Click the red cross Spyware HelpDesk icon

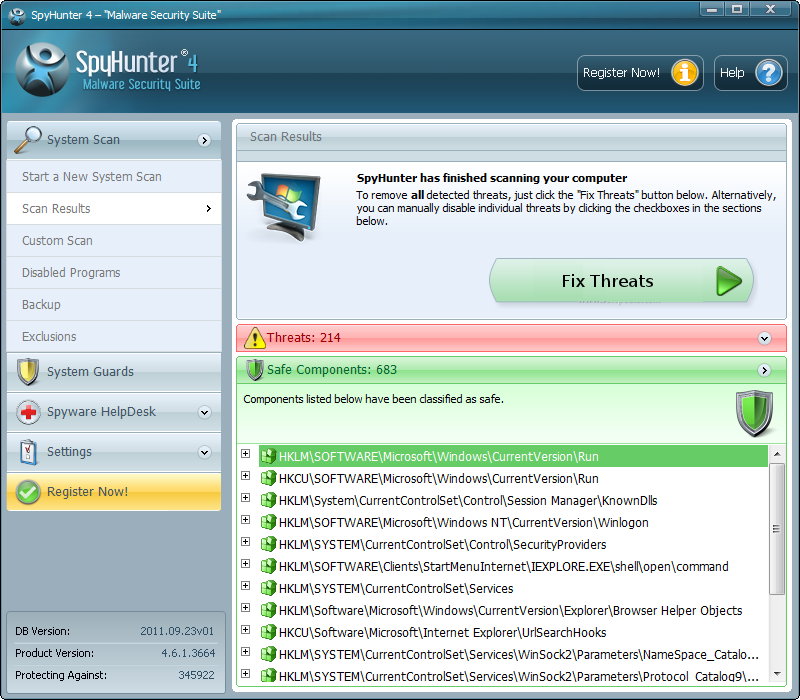tap(28, 412)
